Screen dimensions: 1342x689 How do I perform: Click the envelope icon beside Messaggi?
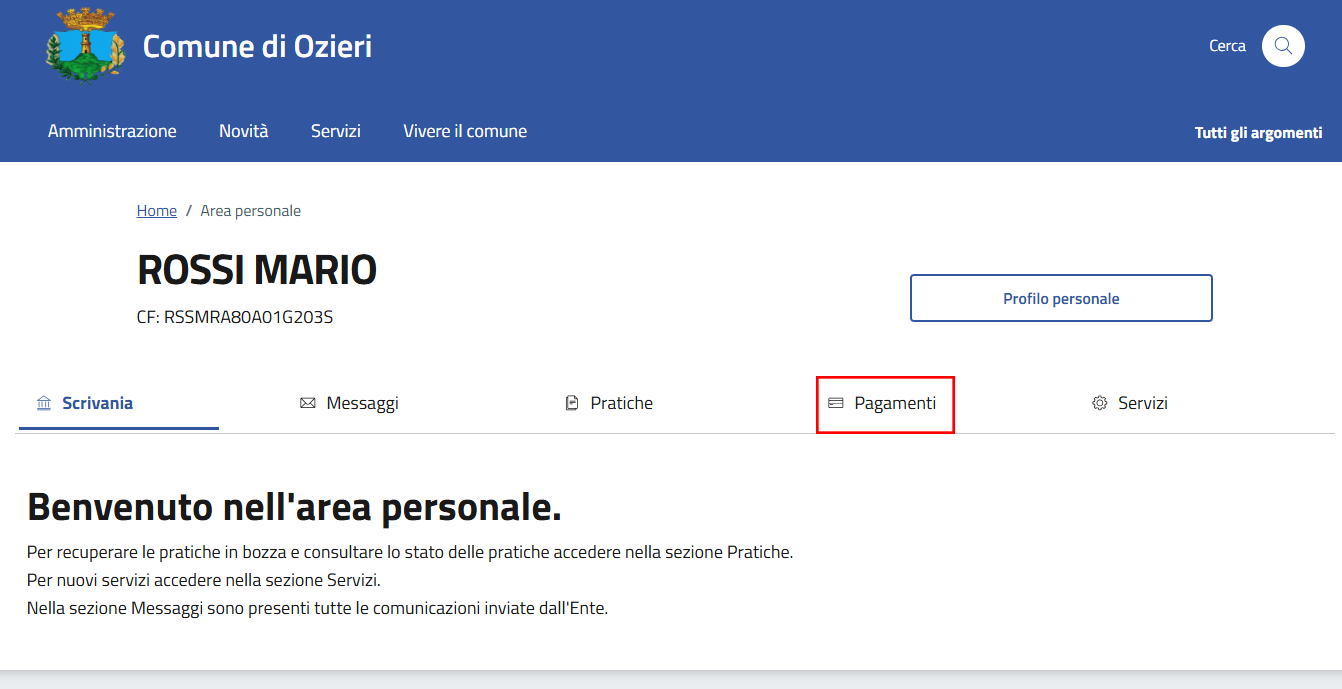click(308, 403)
